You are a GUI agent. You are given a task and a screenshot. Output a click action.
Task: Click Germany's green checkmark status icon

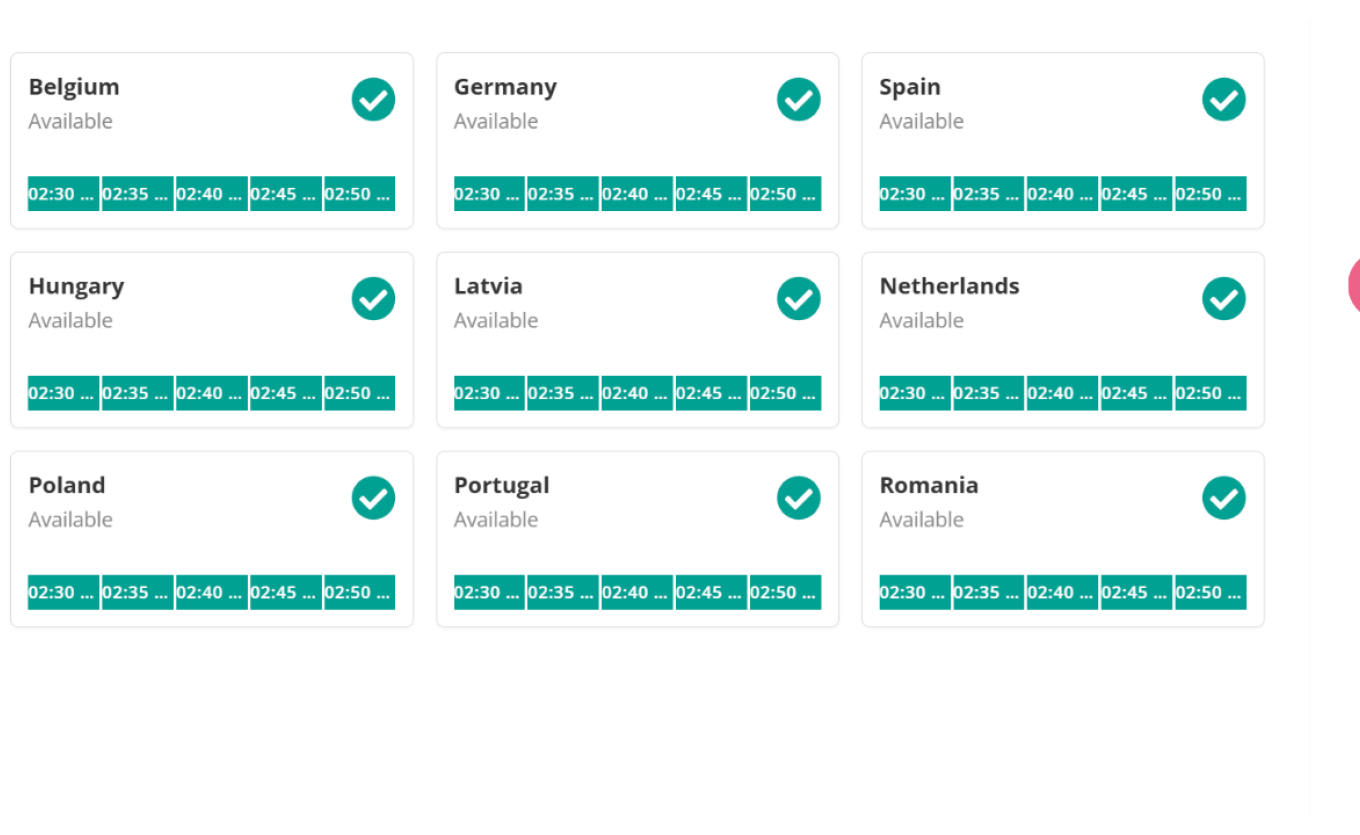coord(798,100)
